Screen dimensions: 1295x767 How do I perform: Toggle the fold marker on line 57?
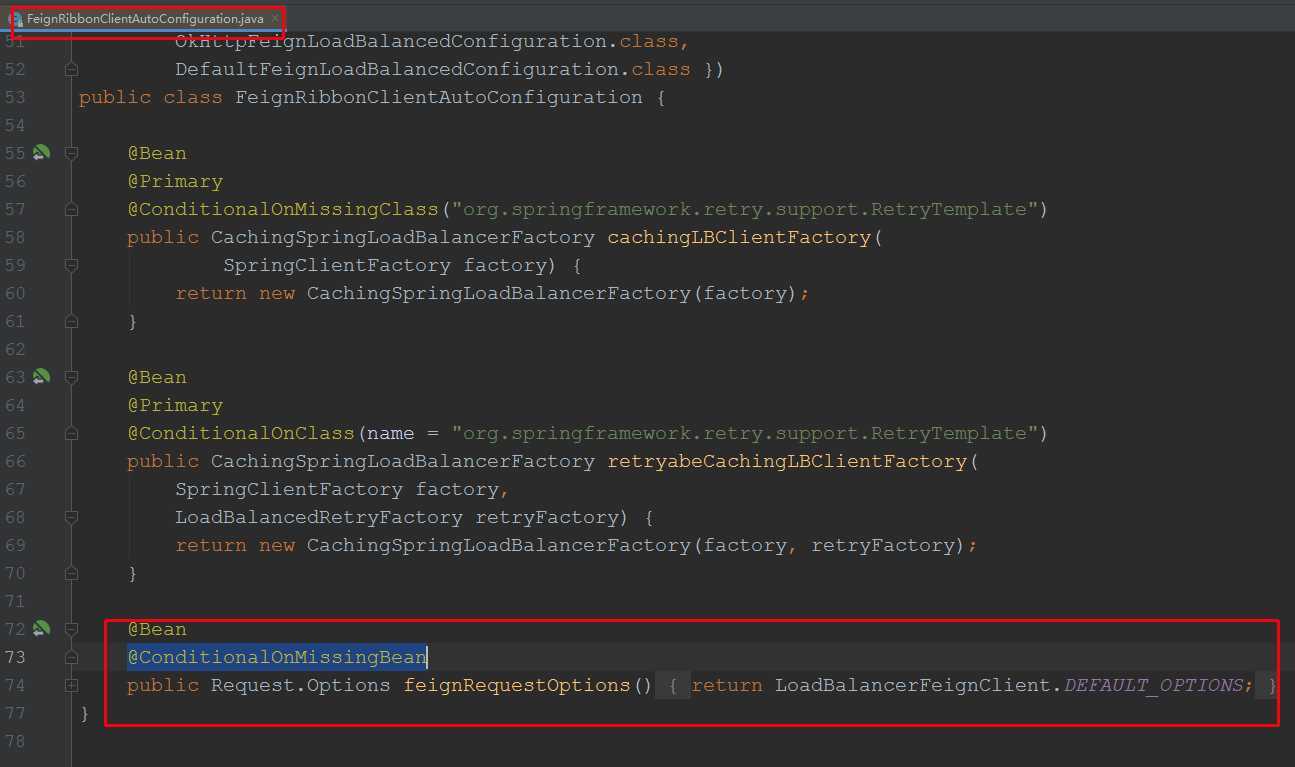pos(71,209)
